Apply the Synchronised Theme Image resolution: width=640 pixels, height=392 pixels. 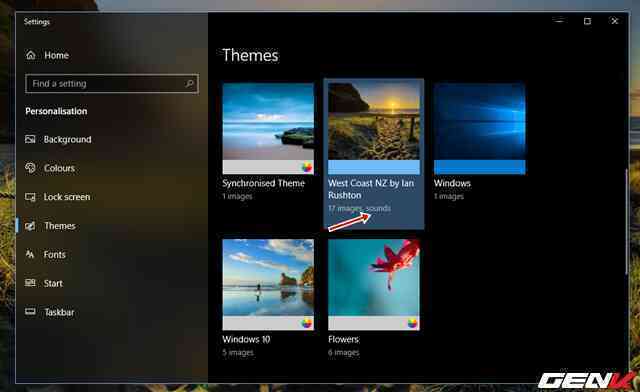pos(268,129)
